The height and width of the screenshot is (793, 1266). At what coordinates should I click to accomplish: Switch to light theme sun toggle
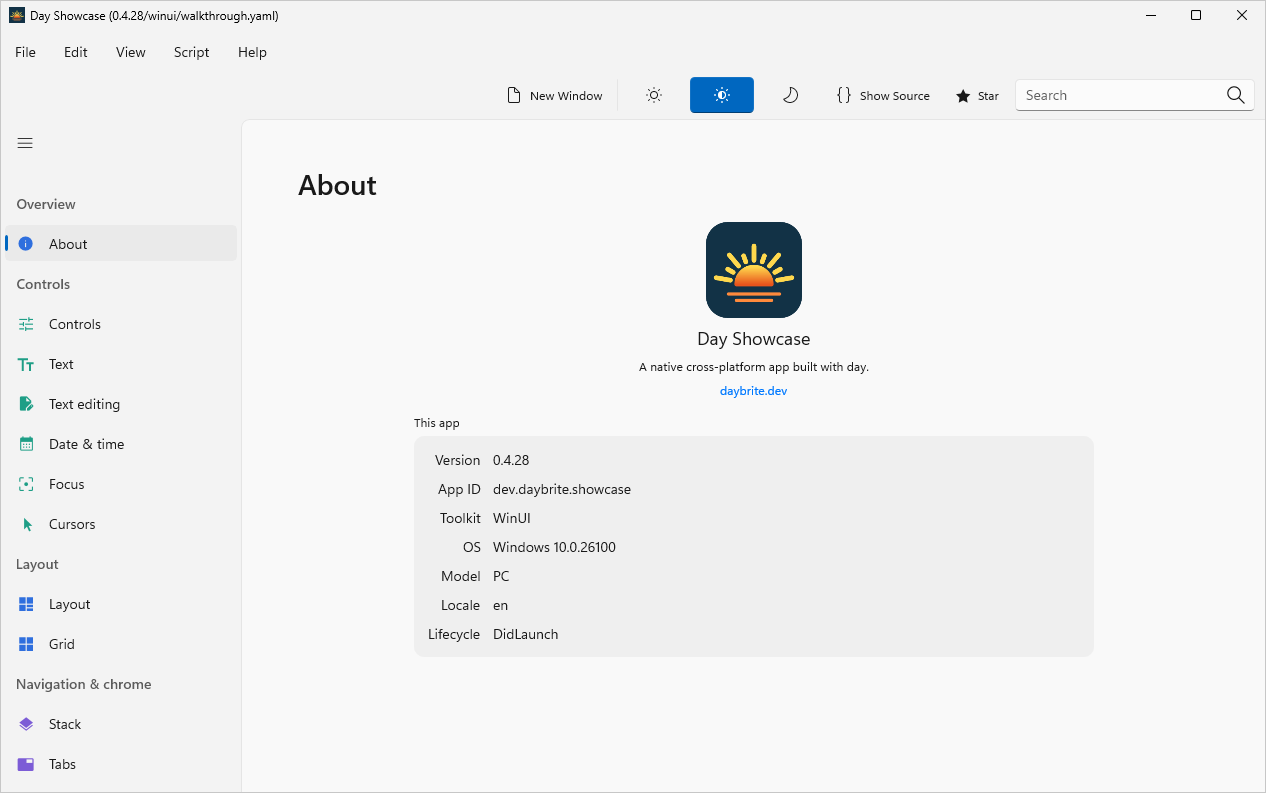654,95
